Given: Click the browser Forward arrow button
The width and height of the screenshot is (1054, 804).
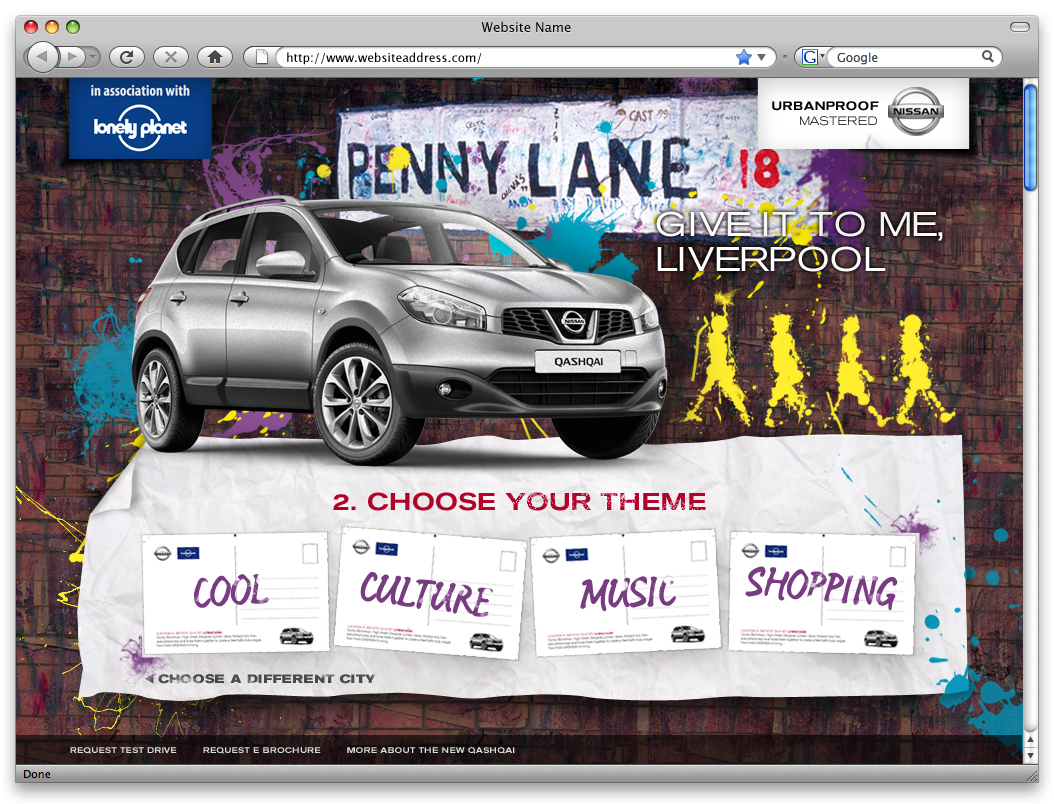Looking at the screenshot, I should point(72,57).
